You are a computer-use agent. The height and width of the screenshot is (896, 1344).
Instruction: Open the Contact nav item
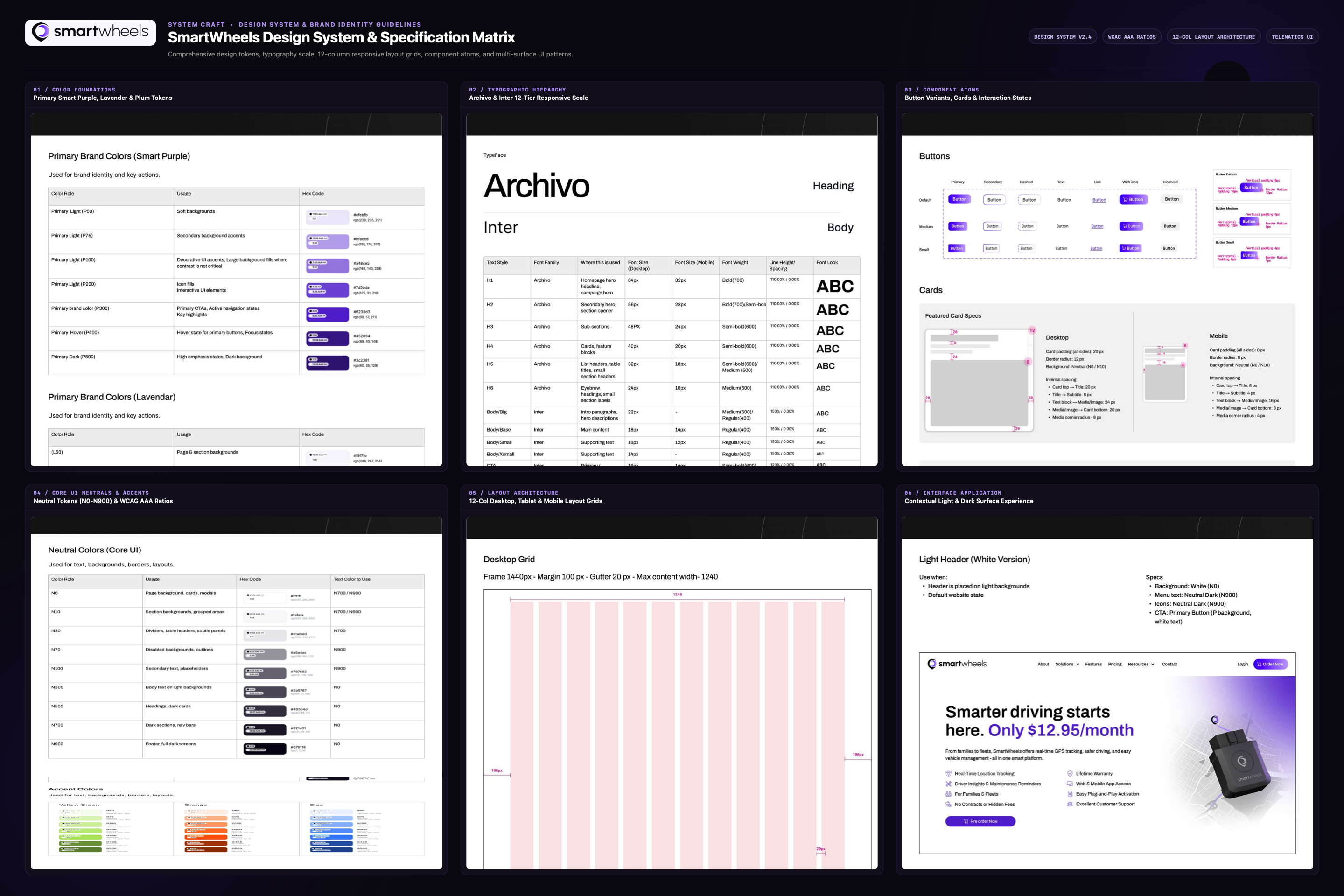[1170, 664]
